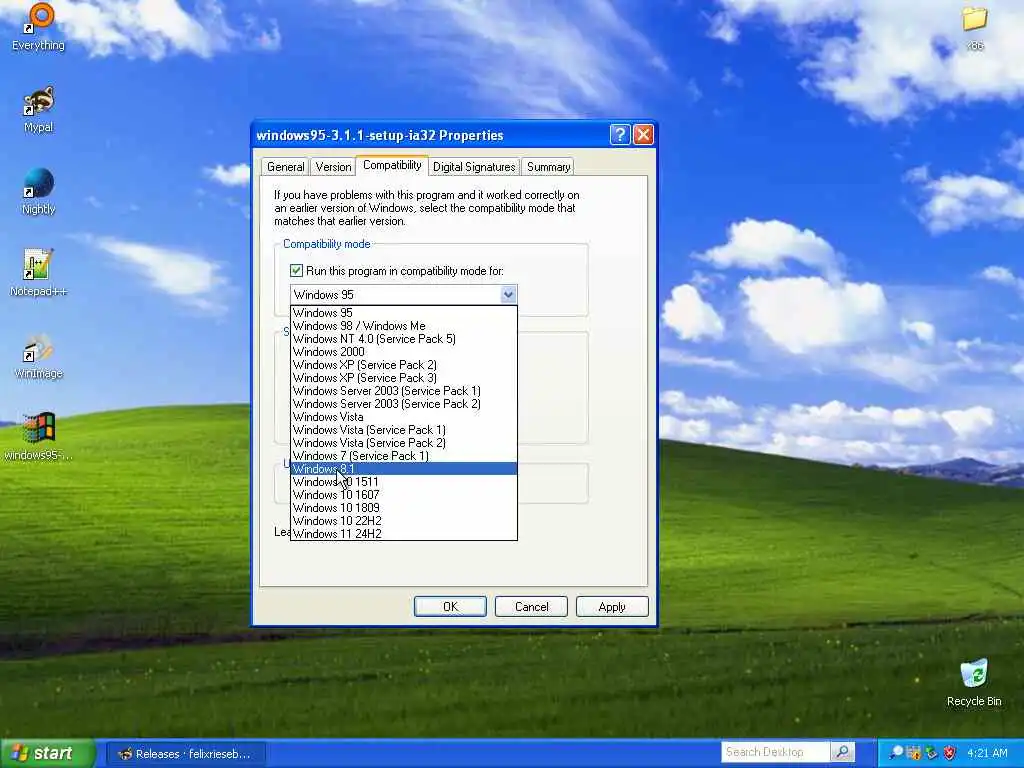
Task: Pick Windows Vista (Service Pack 2)
Action: pyautogui.click(x=404, y=443)
